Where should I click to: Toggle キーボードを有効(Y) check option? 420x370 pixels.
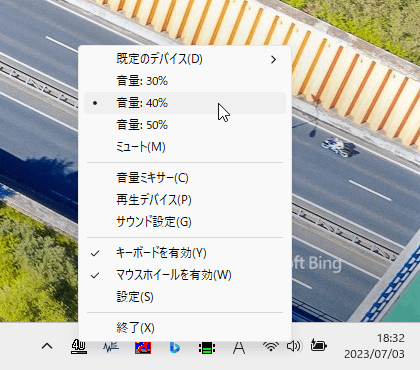tap(185, 253)
